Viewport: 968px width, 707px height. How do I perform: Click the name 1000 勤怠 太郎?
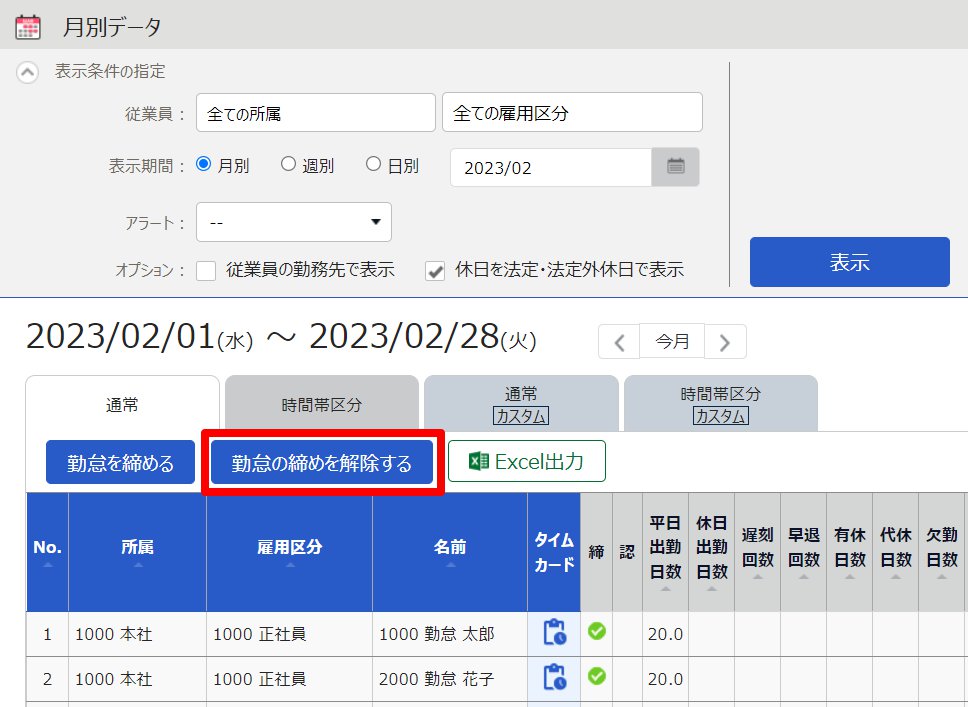pyautogui.click(x=437, y=634)
